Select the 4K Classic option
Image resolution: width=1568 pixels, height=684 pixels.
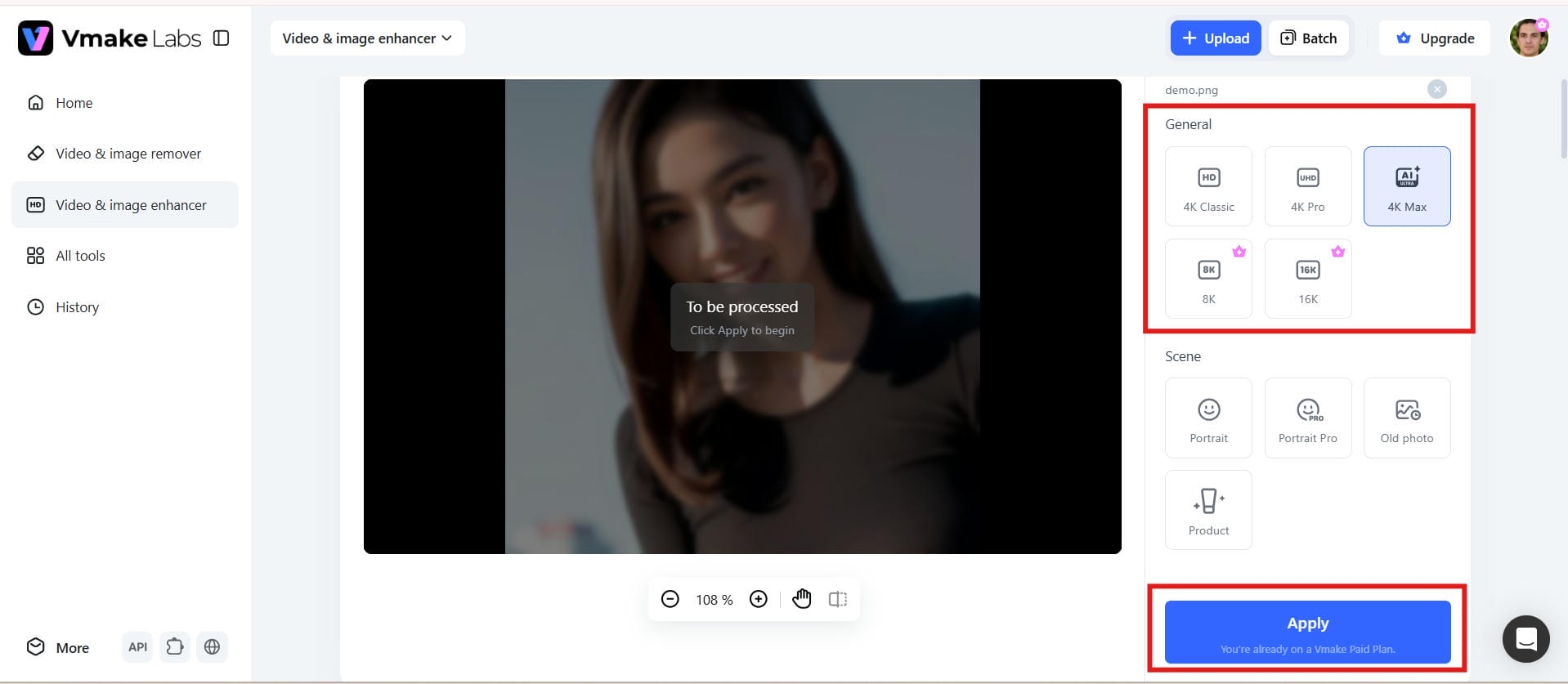coord(1208,186)
